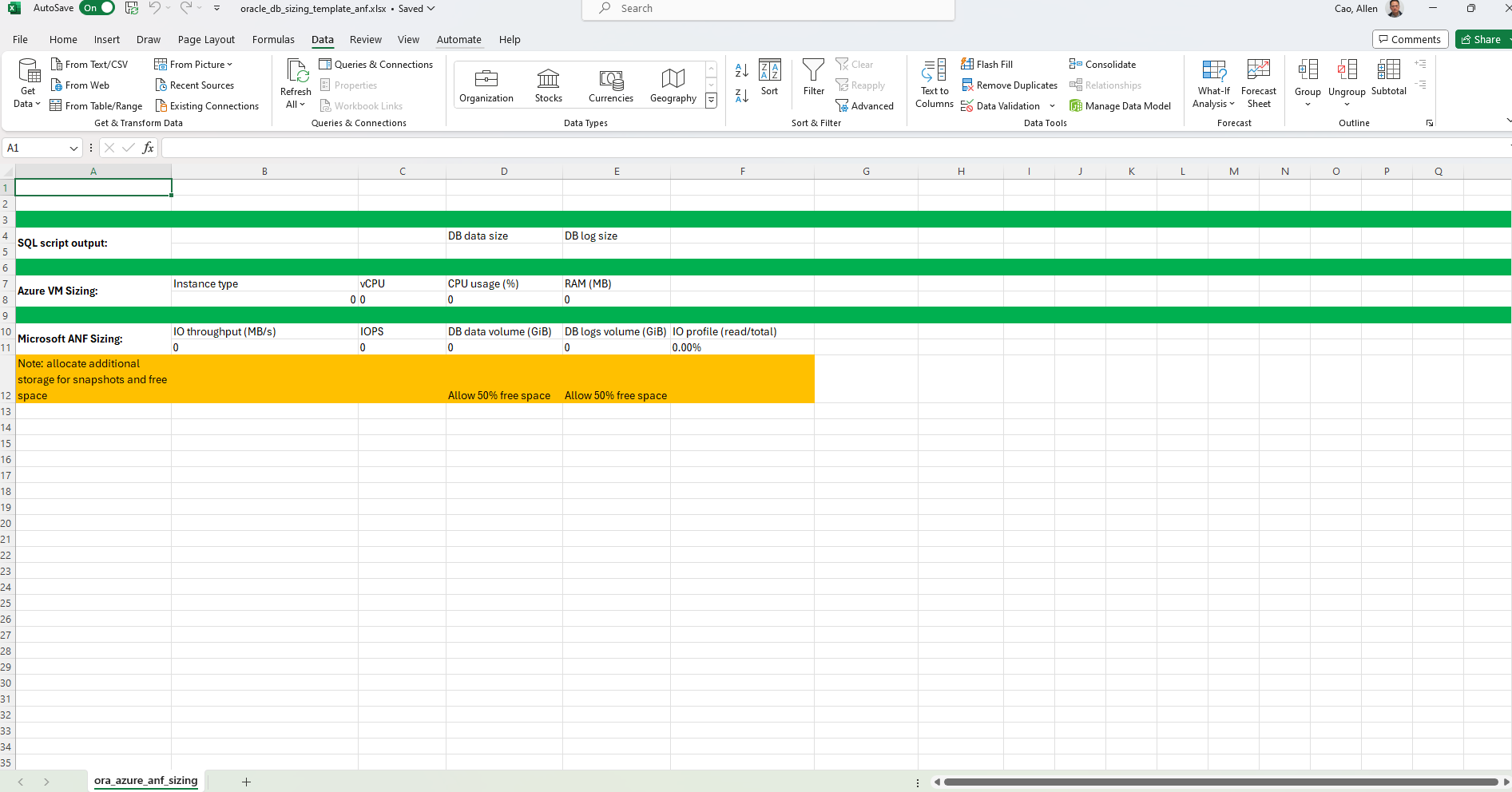The image size is (1512, 792).
Task: Click the Comments button
Action: coord(1410,39)
